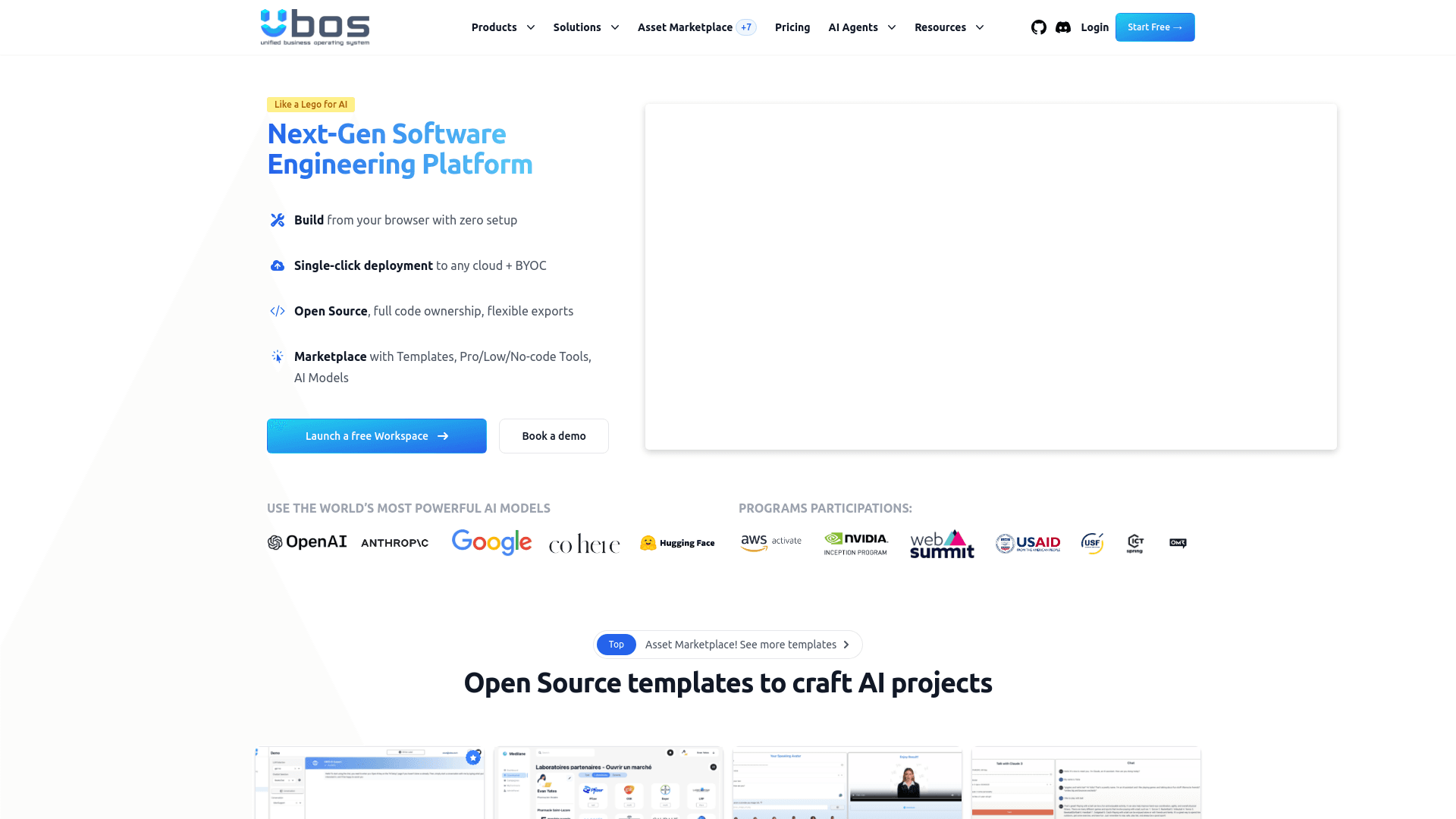Open the GitHub icon link

[1038, 27]
